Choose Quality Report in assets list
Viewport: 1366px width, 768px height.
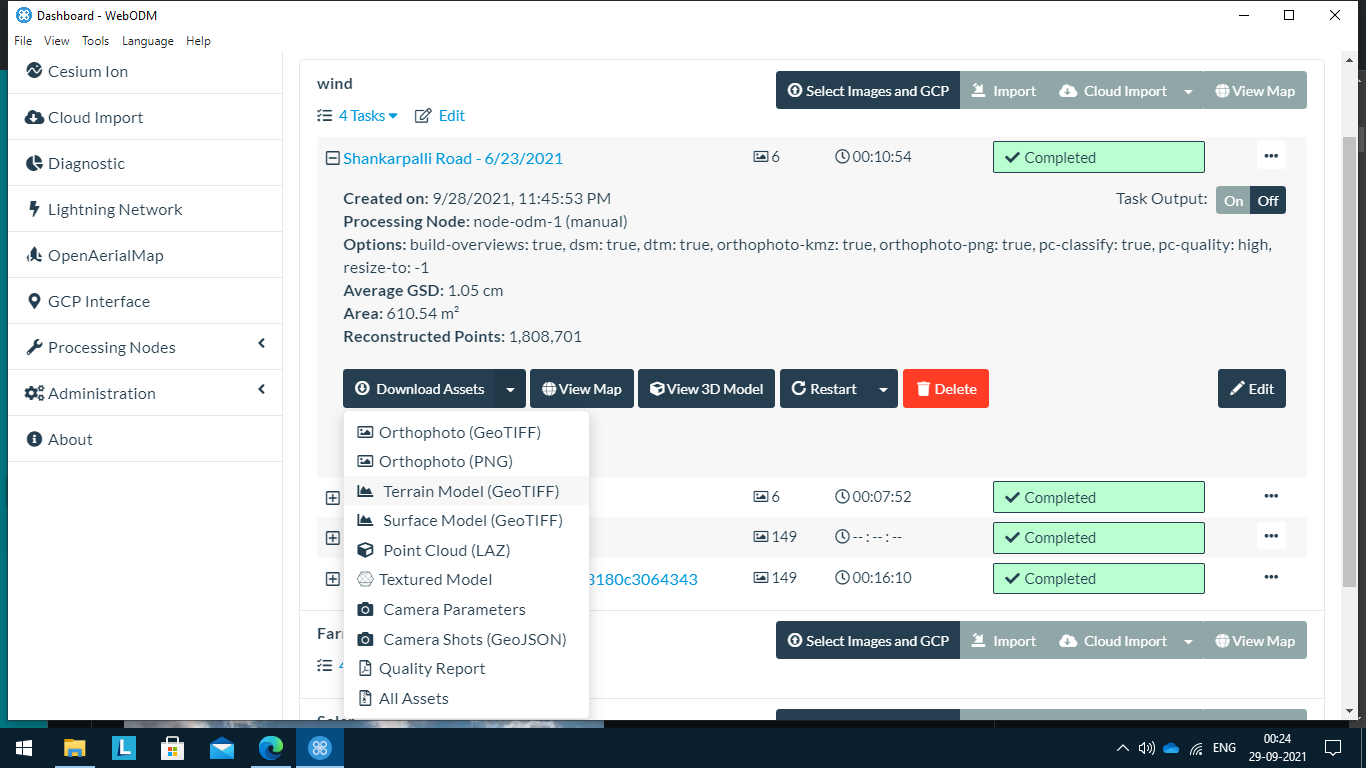(x=432, y=669)
